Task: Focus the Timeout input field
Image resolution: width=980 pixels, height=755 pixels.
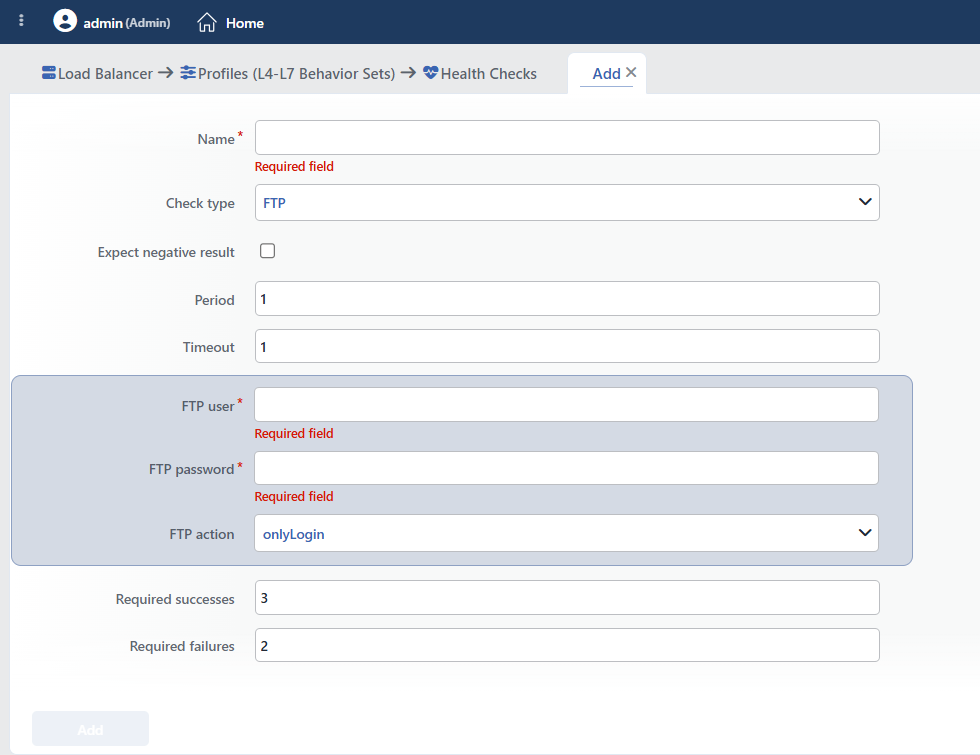Action: tap(567, 346)
